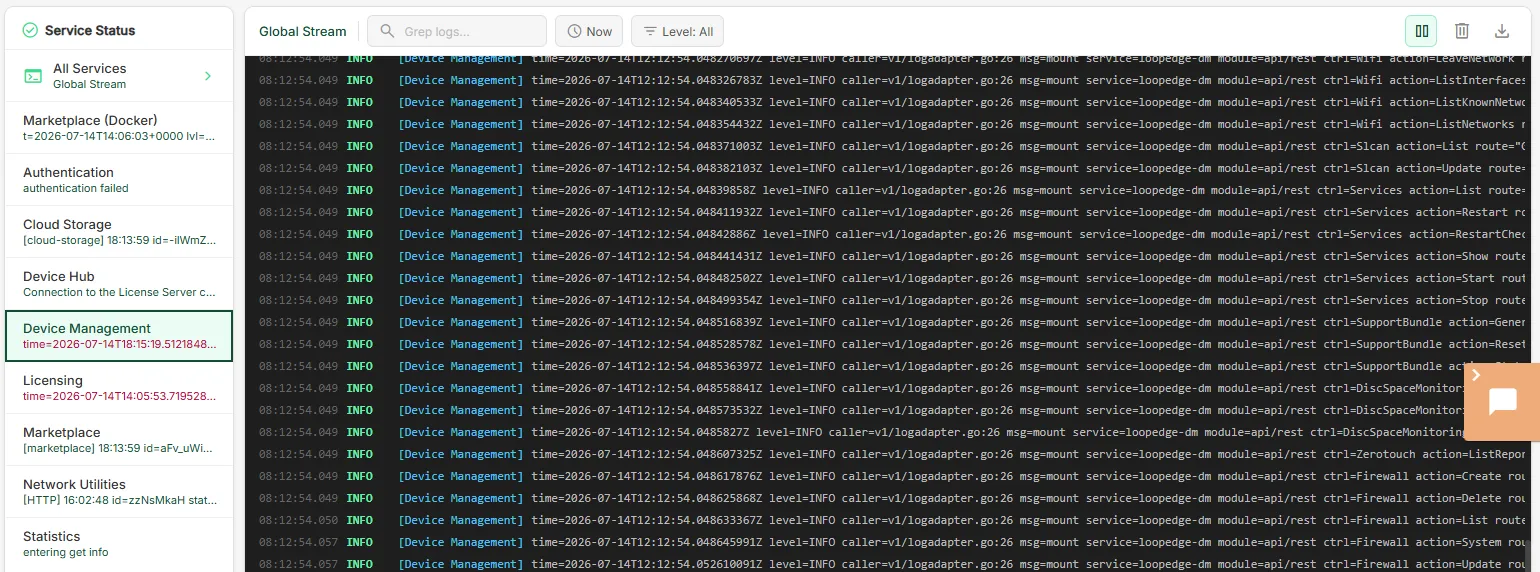Screen dimensions: 1540x572
Task: Select the Network Utilities service
Action: (119, 492)
